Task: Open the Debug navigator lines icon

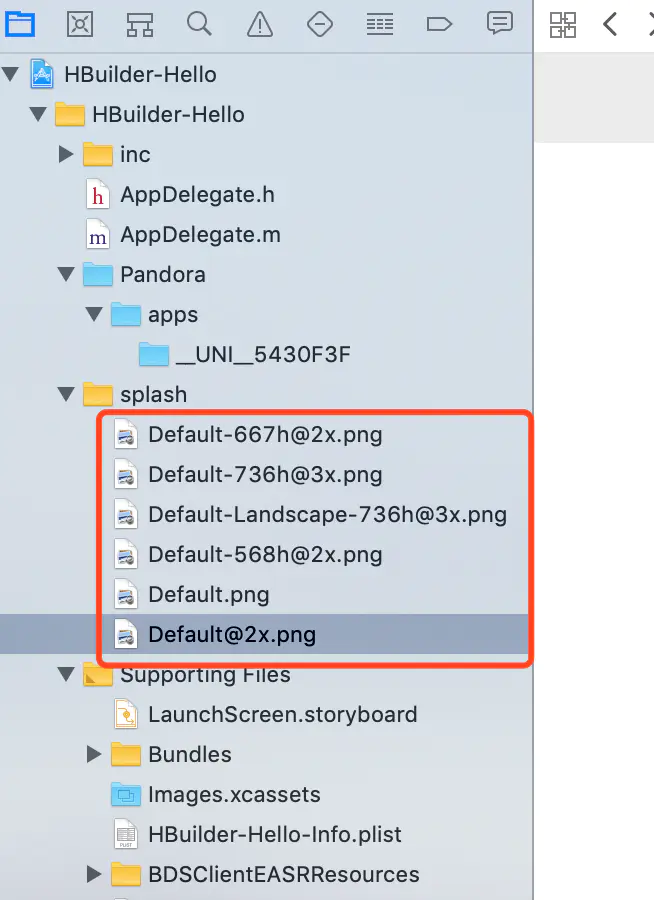Action: tap(380, 24)
